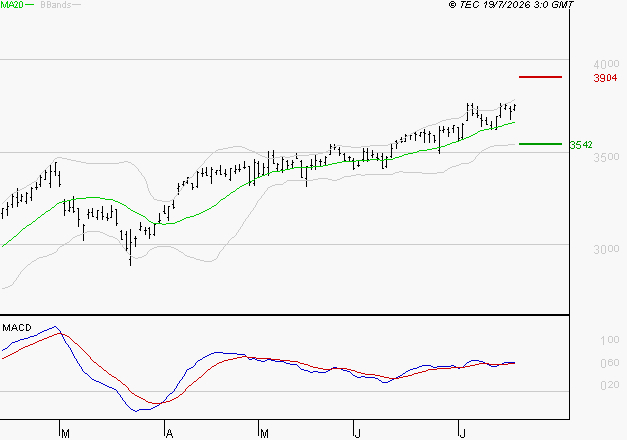The image size is (627, 440).
Task: Click the gray BBands legend line swatch
Action: pos(76,5)
